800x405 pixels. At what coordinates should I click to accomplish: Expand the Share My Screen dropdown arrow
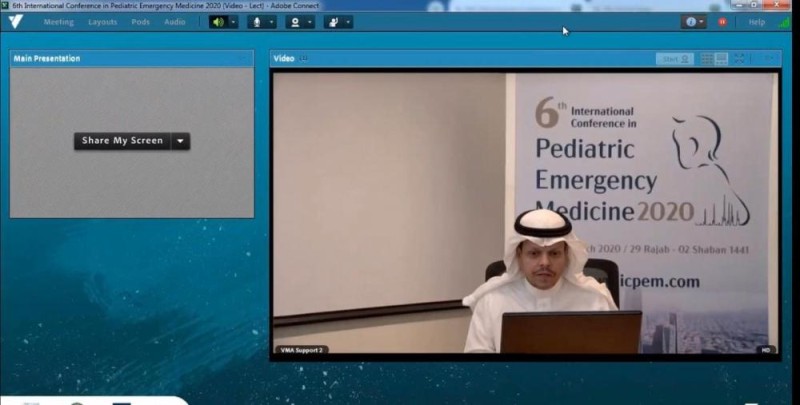(x=180, y=141)
